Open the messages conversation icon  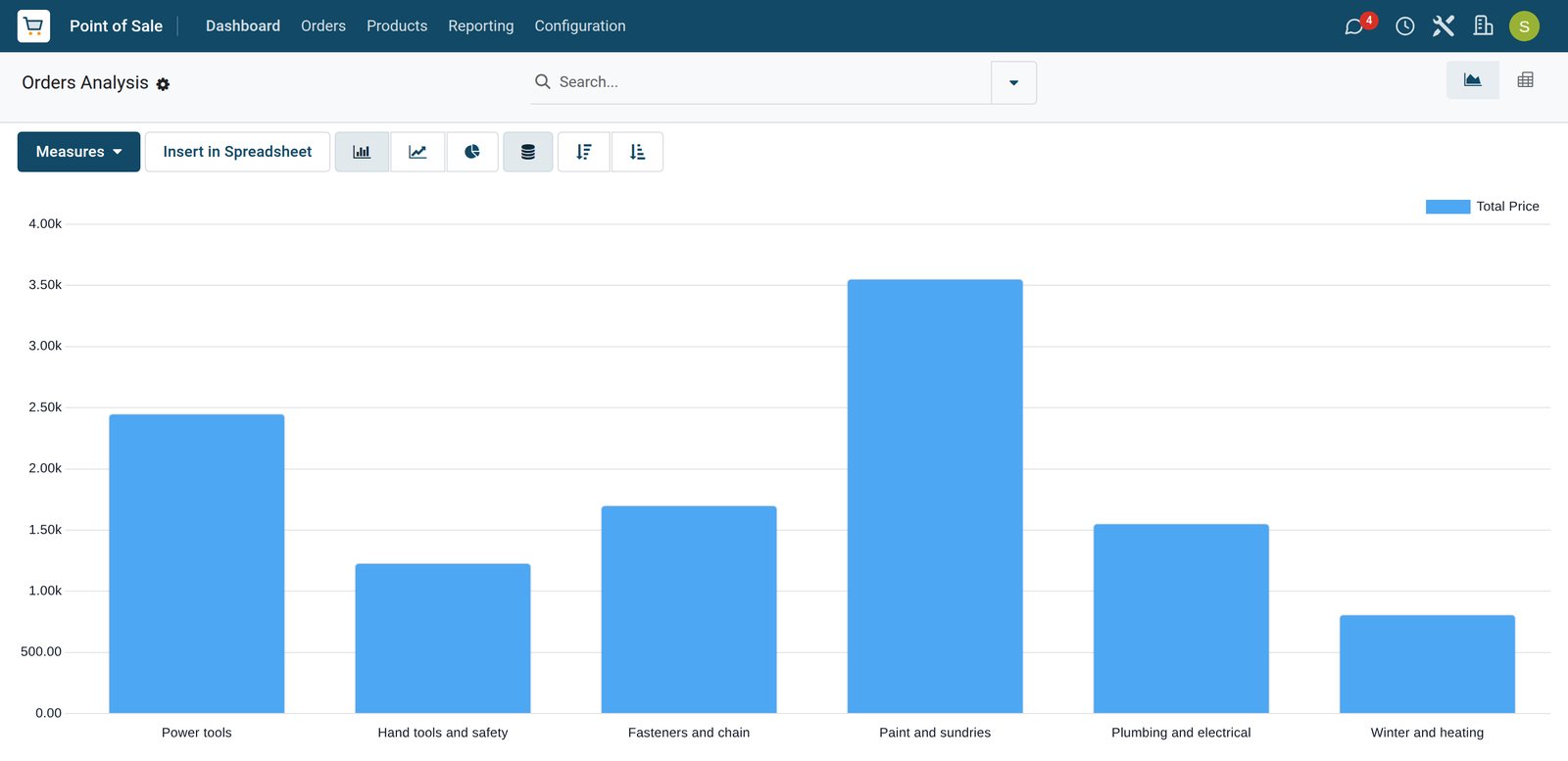click(x=1354, y=26)
